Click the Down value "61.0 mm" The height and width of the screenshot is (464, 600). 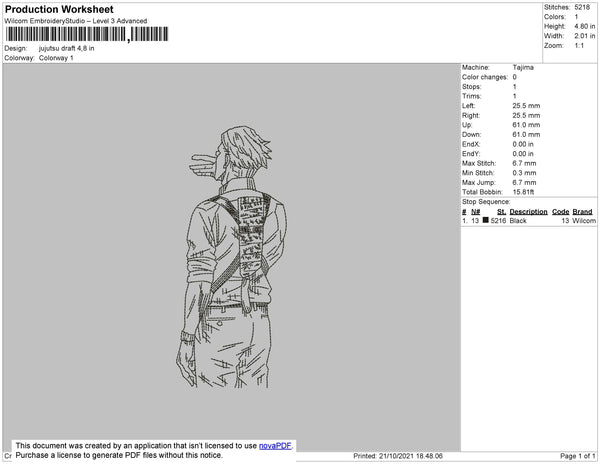pos(526,134)
